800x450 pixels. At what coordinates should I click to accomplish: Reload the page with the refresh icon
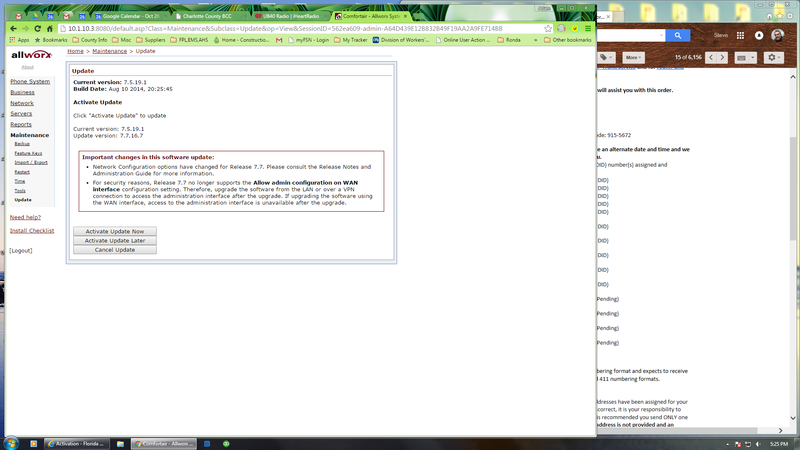(39, 28)
